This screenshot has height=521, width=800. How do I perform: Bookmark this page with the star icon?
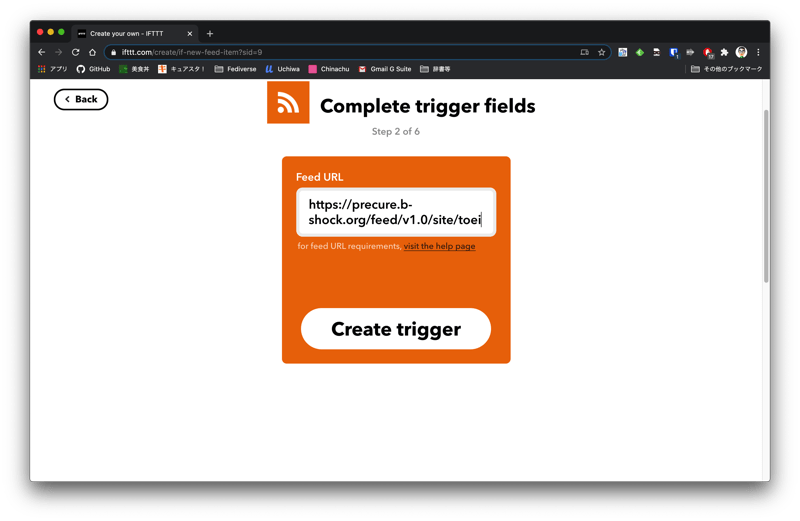602,52
